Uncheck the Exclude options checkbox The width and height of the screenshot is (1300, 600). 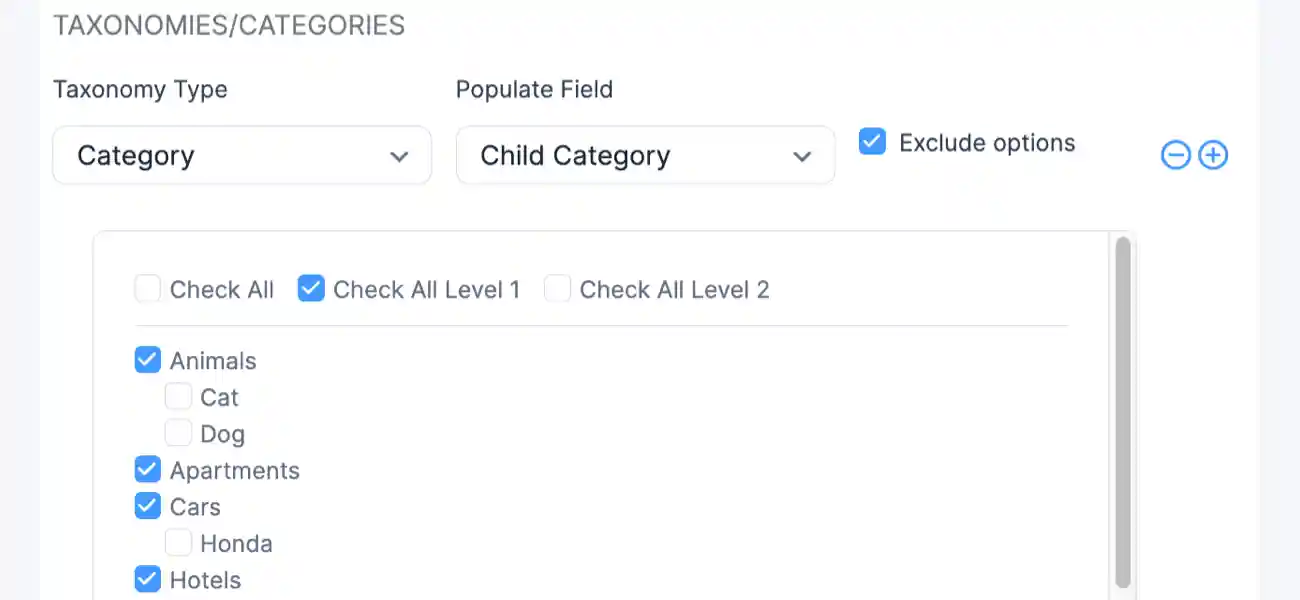point(871,142)
